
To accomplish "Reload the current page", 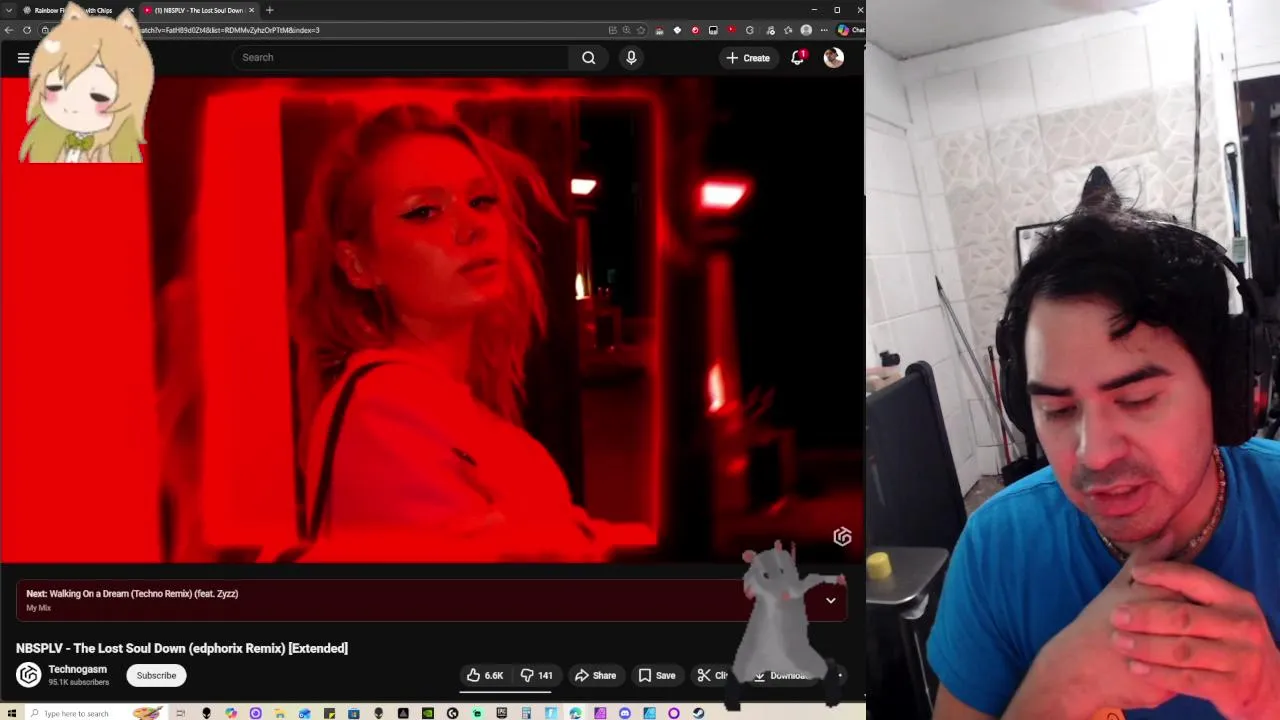I will pyautogui.click(x=27, y=30).
